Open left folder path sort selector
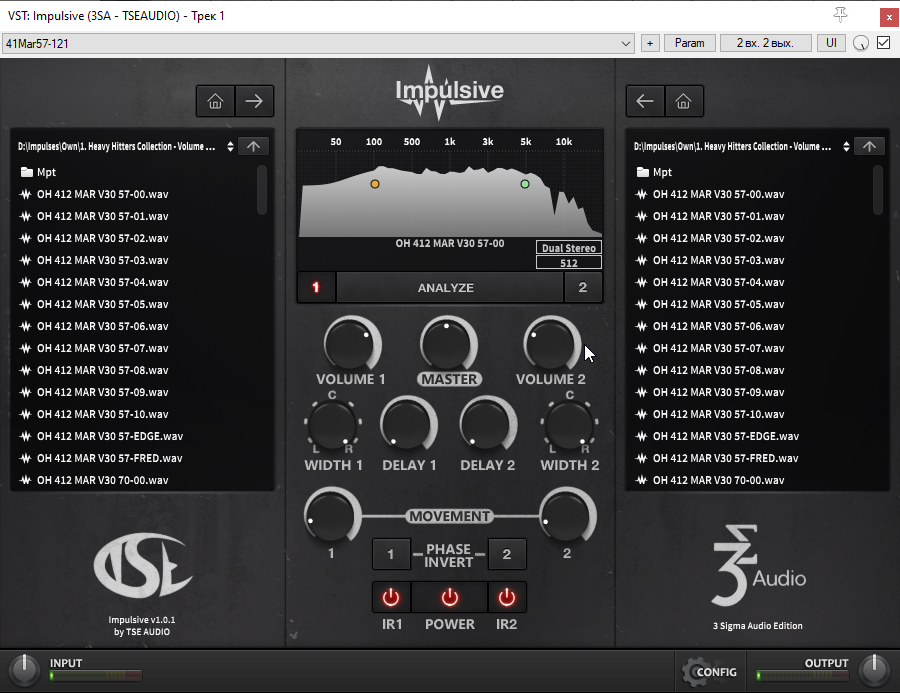Image resolution: width=900 pixels, height=693 pixels. pos(230,146)
